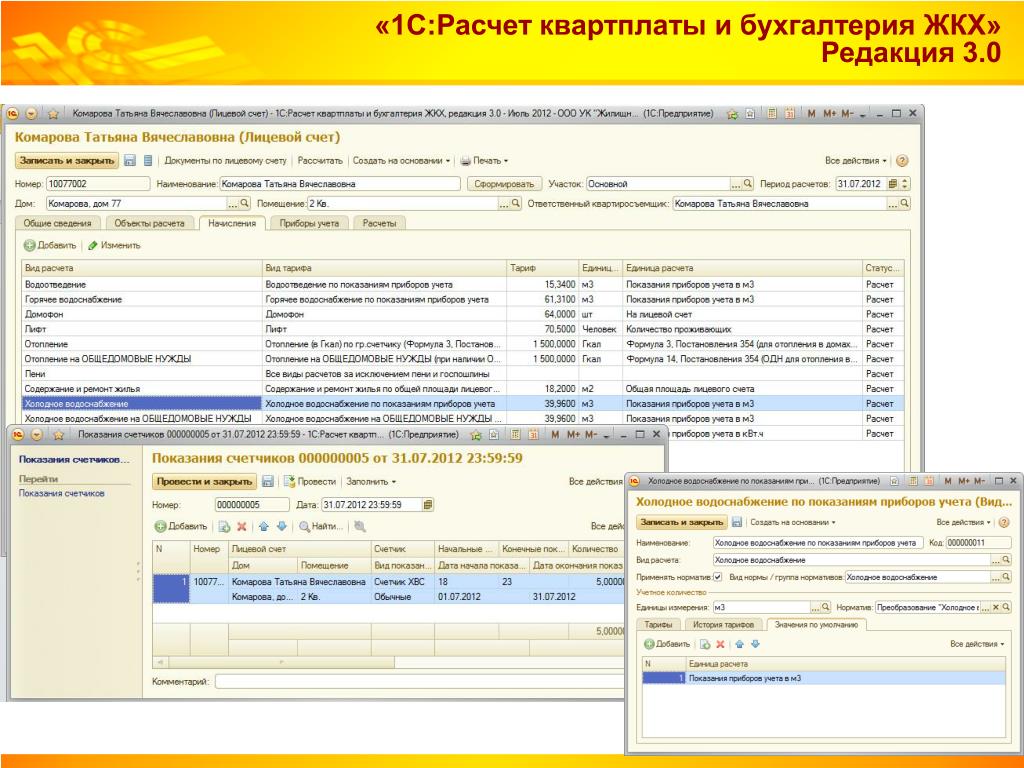
Task: Move row down arrow in Показания счетчиков toolbar
Action: 281,526
